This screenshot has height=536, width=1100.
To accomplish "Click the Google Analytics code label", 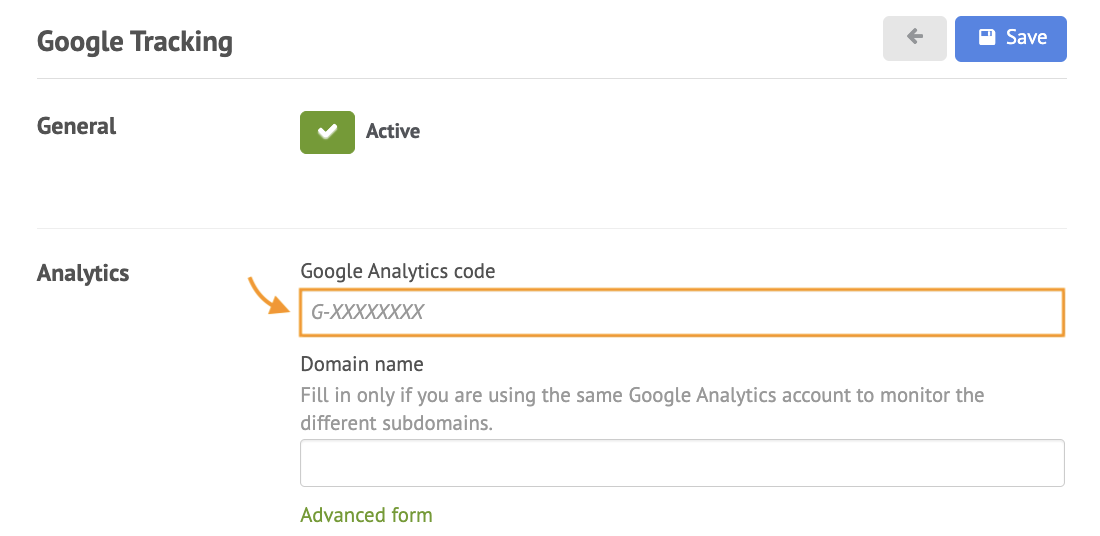I will coord(398,271).
